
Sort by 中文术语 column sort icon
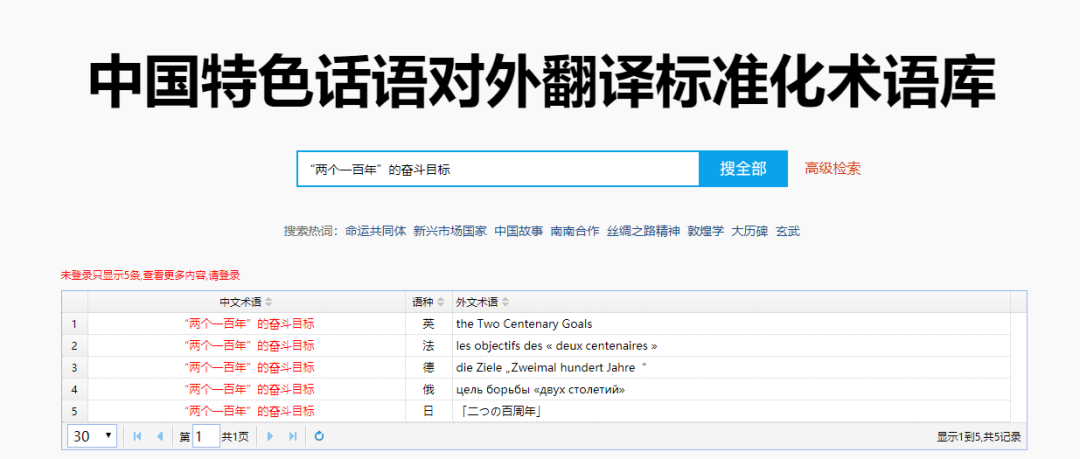click(268, 302)
